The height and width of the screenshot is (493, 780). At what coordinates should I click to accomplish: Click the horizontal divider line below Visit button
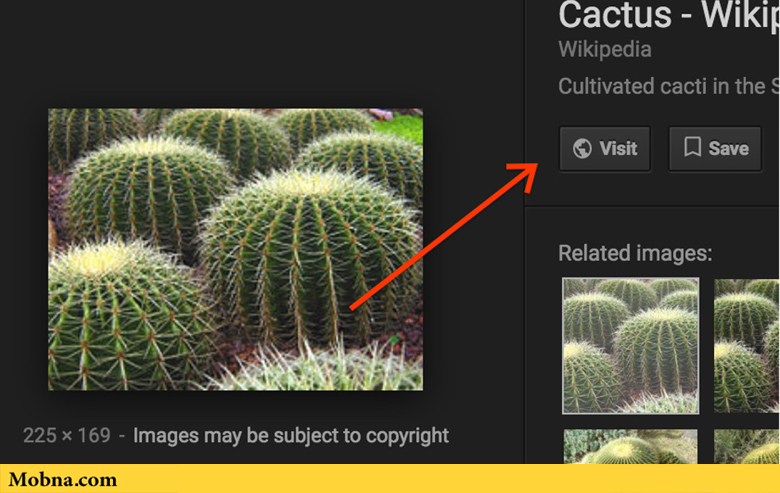click(650, 204)
